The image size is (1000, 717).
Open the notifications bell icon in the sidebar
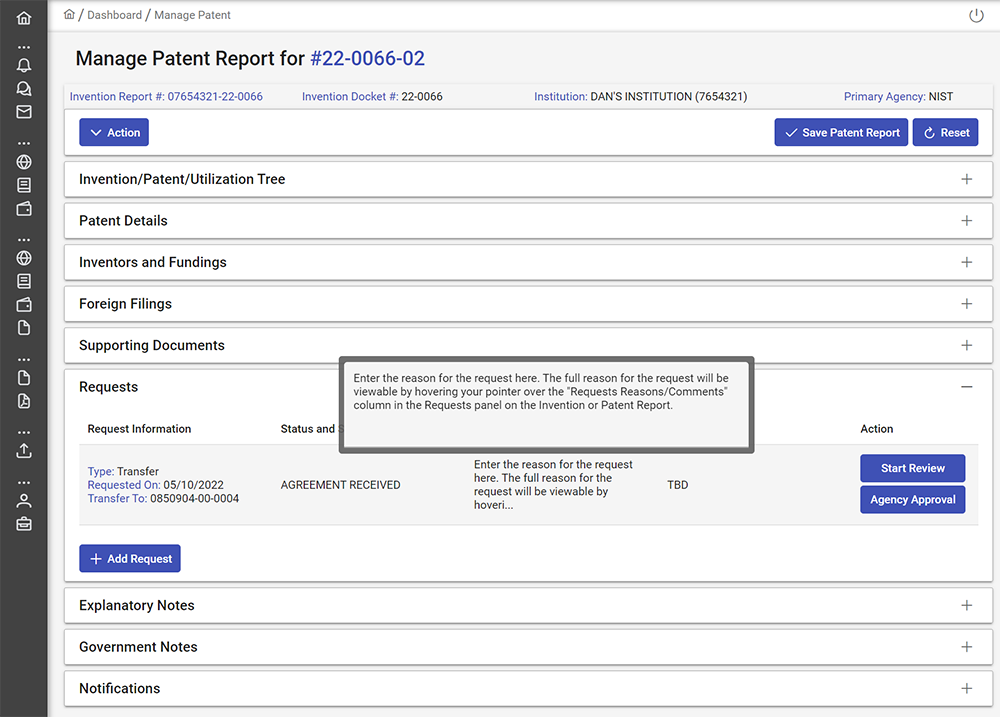24,65
